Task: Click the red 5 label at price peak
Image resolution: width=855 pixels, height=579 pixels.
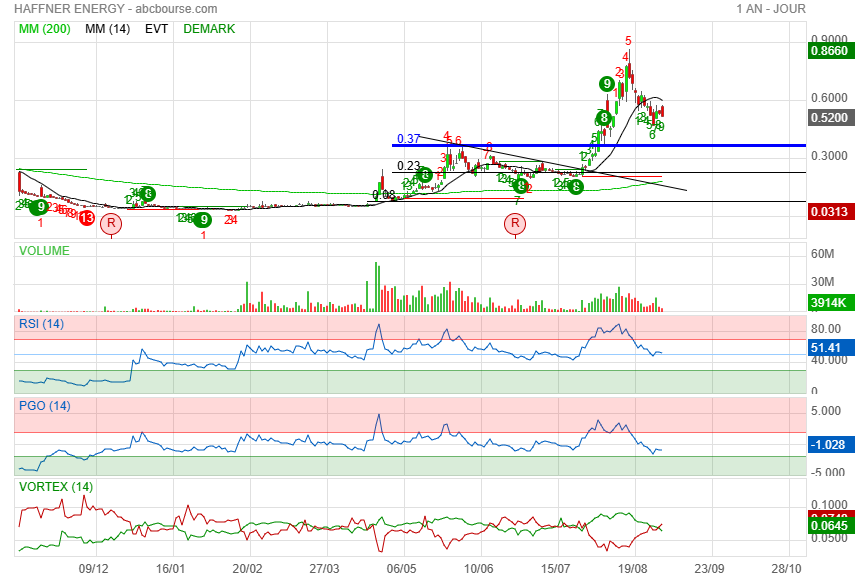Action: point(628,41)
